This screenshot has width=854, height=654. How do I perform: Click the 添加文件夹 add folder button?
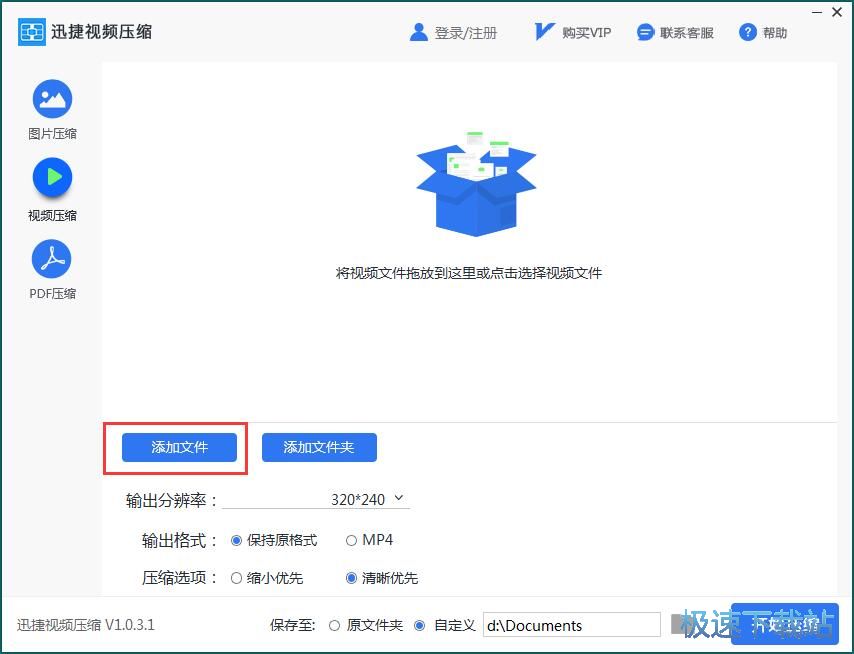point(319,448)
